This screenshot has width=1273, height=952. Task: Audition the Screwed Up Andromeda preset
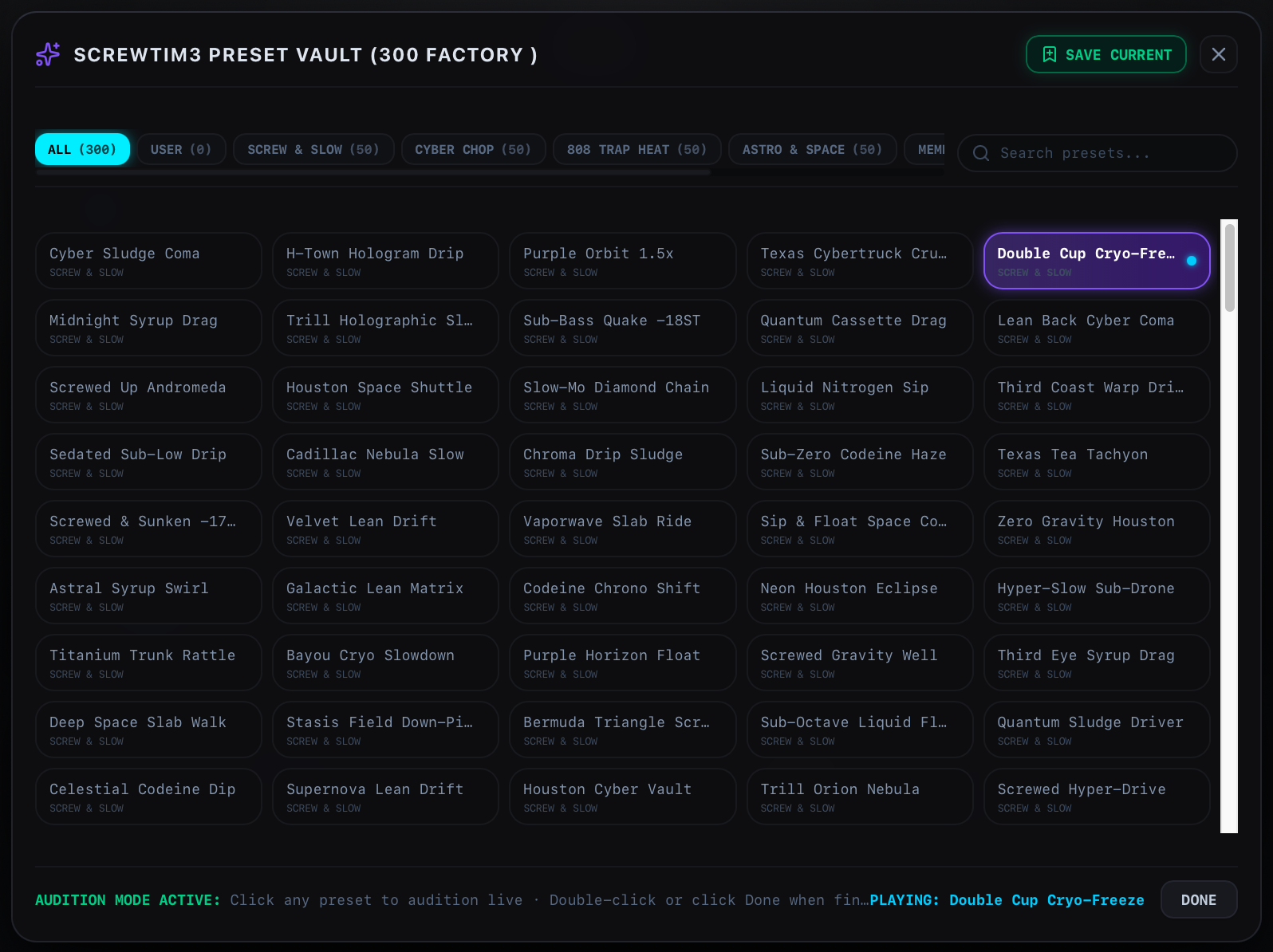(148, 395)
